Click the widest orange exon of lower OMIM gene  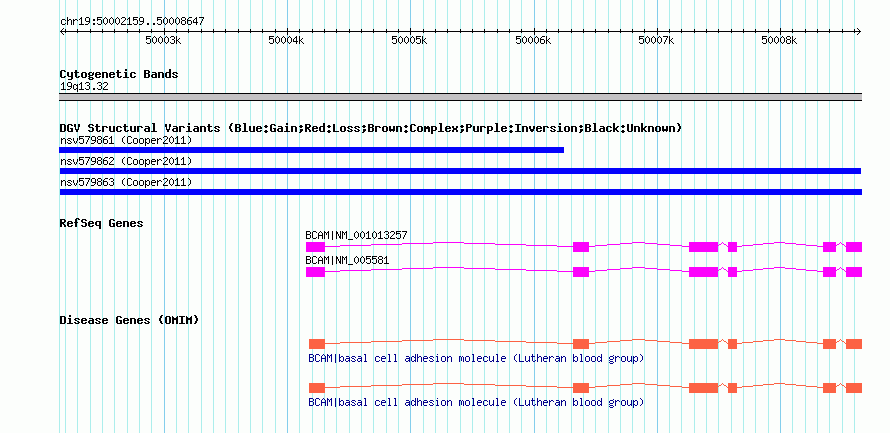[x=703, y=388]
